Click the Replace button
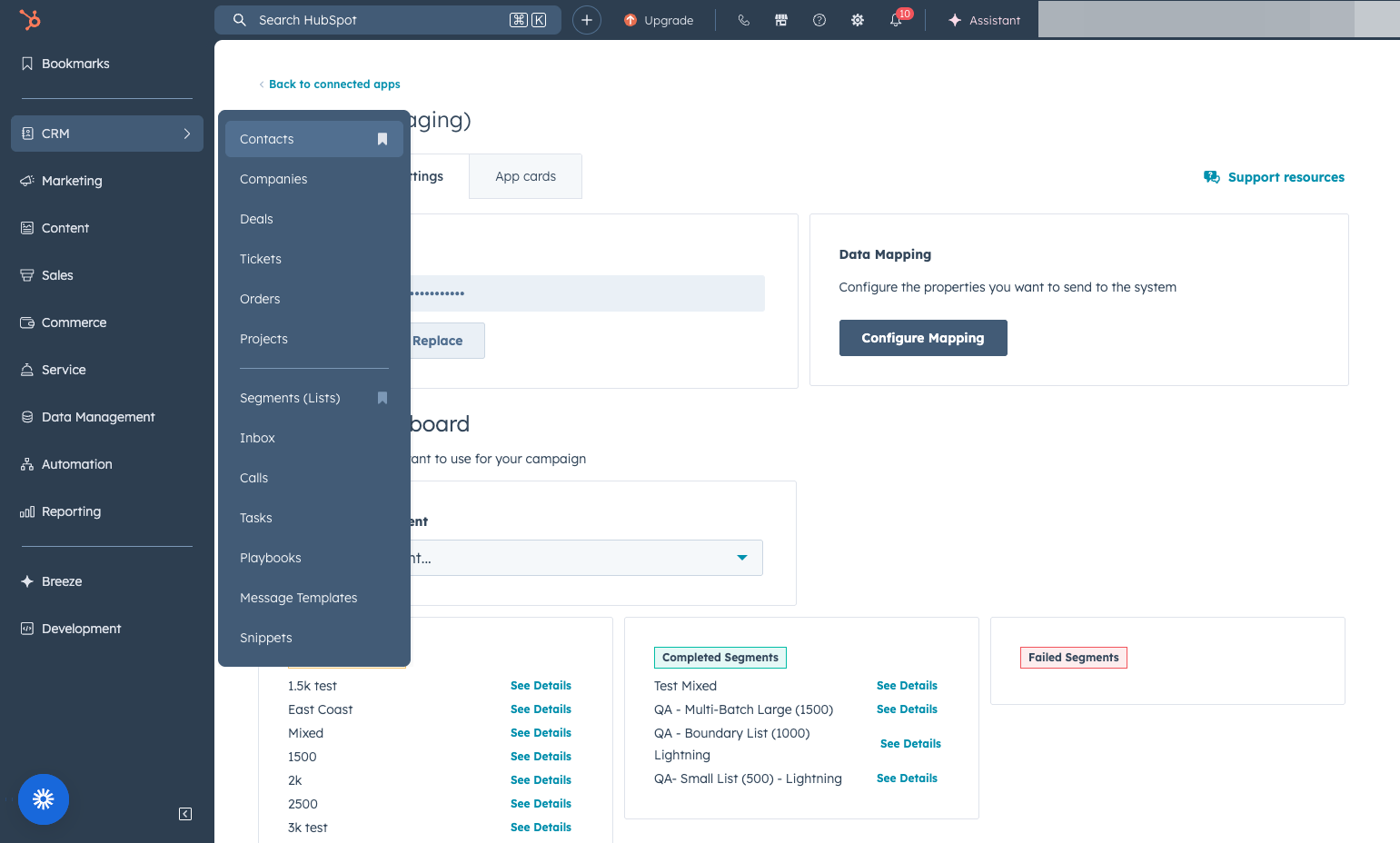This screenshot has height=843, width=1400. click(x=438, y=341)
